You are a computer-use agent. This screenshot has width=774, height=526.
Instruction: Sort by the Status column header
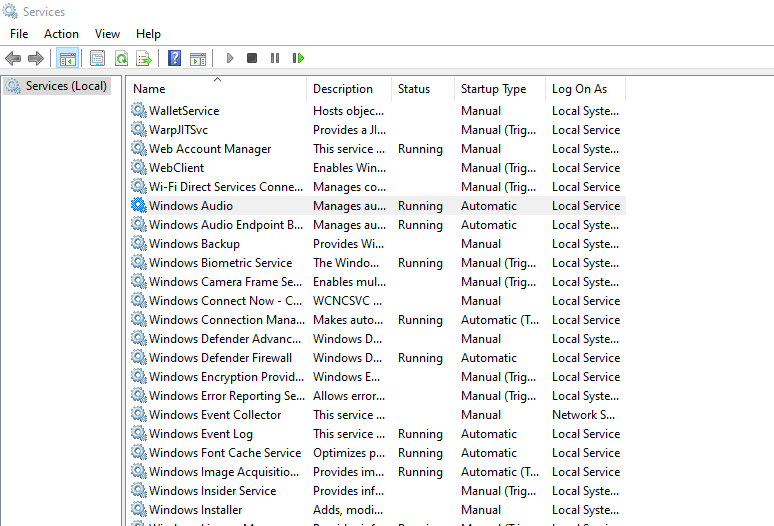point(423,89)
